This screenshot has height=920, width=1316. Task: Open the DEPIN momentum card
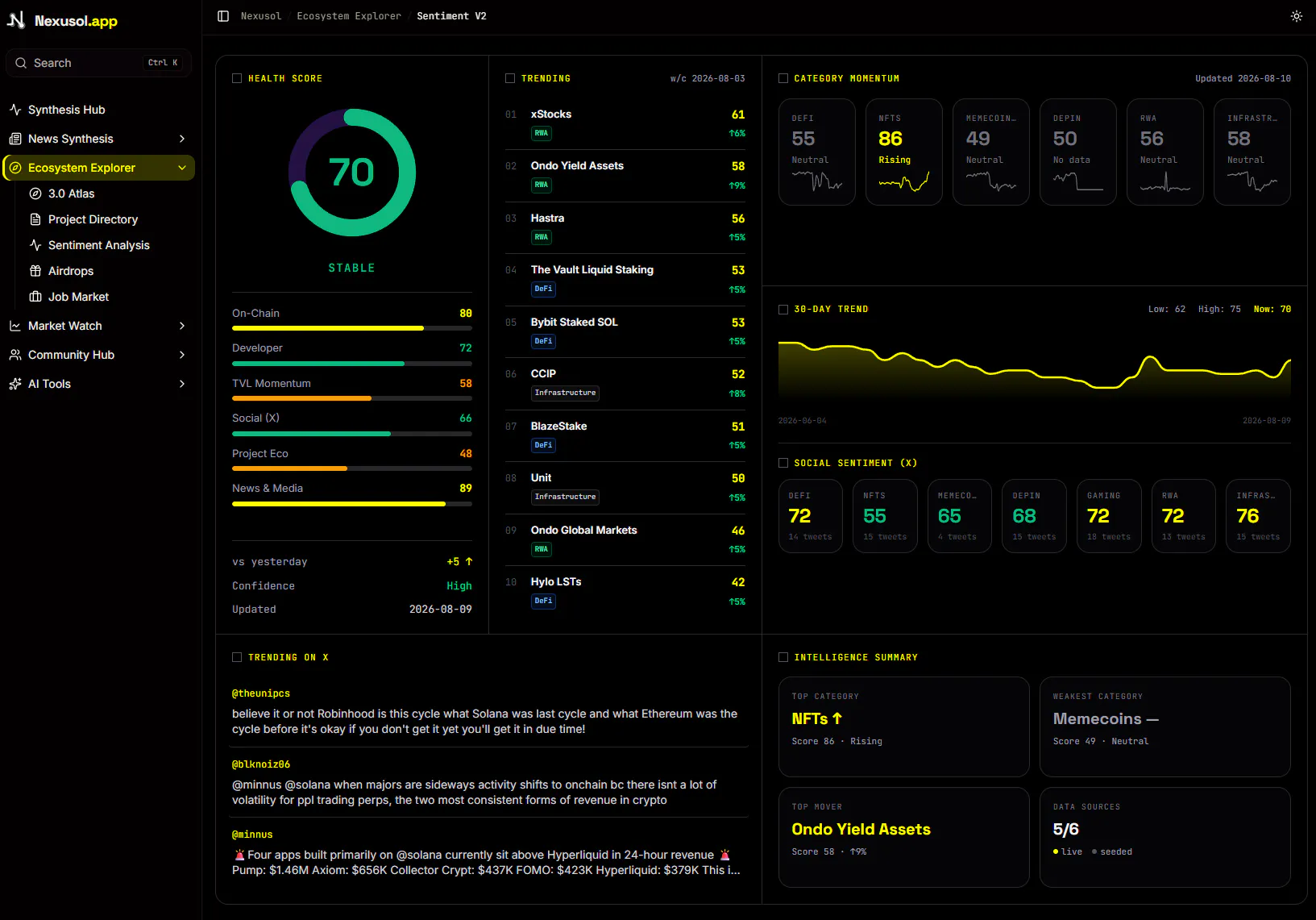(1078, 152)
